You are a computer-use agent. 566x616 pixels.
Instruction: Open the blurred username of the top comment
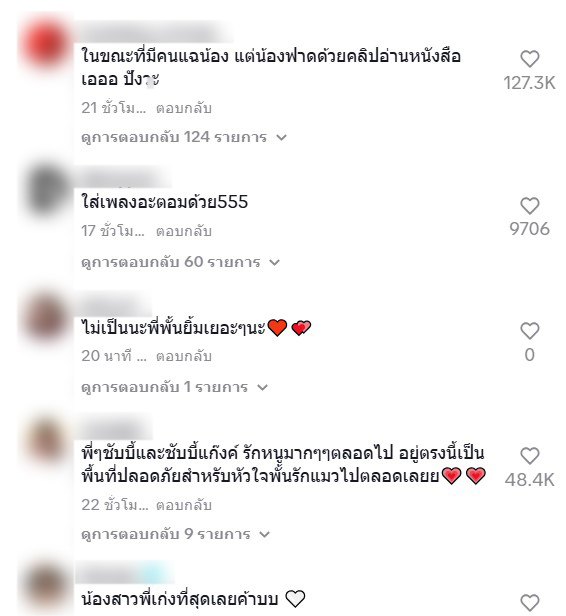click(153, 32)
